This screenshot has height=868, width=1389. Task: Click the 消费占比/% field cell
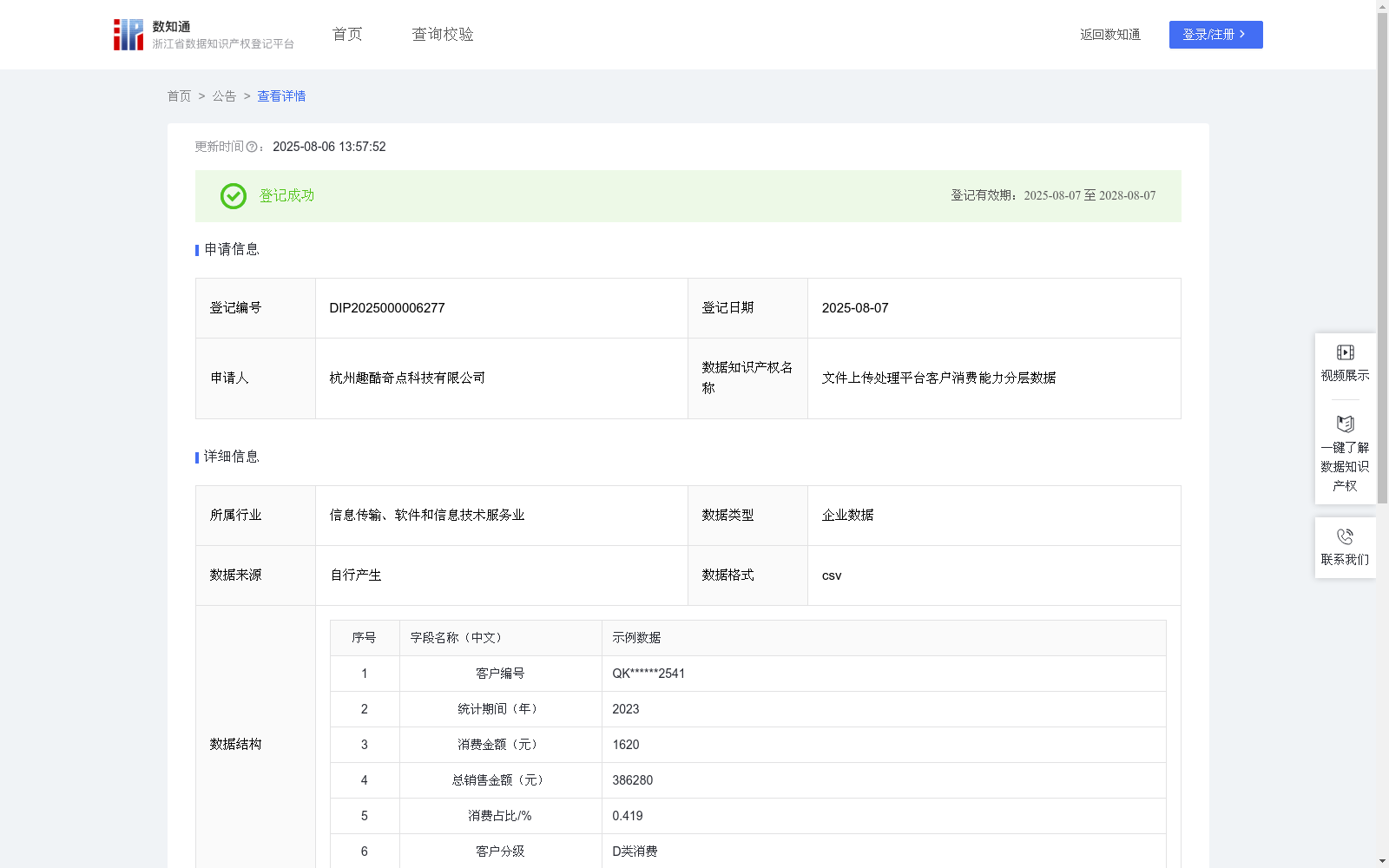[x=500, y=816]
